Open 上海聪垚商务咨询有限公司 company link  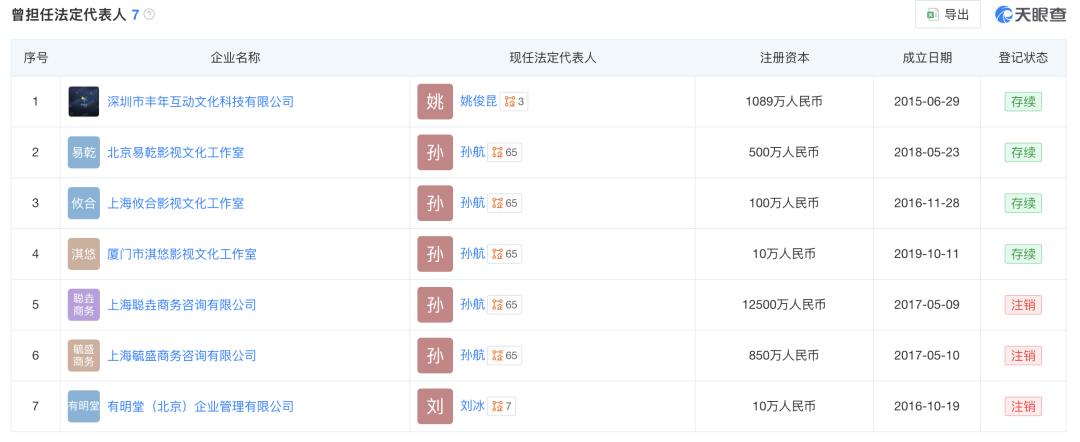181,305
